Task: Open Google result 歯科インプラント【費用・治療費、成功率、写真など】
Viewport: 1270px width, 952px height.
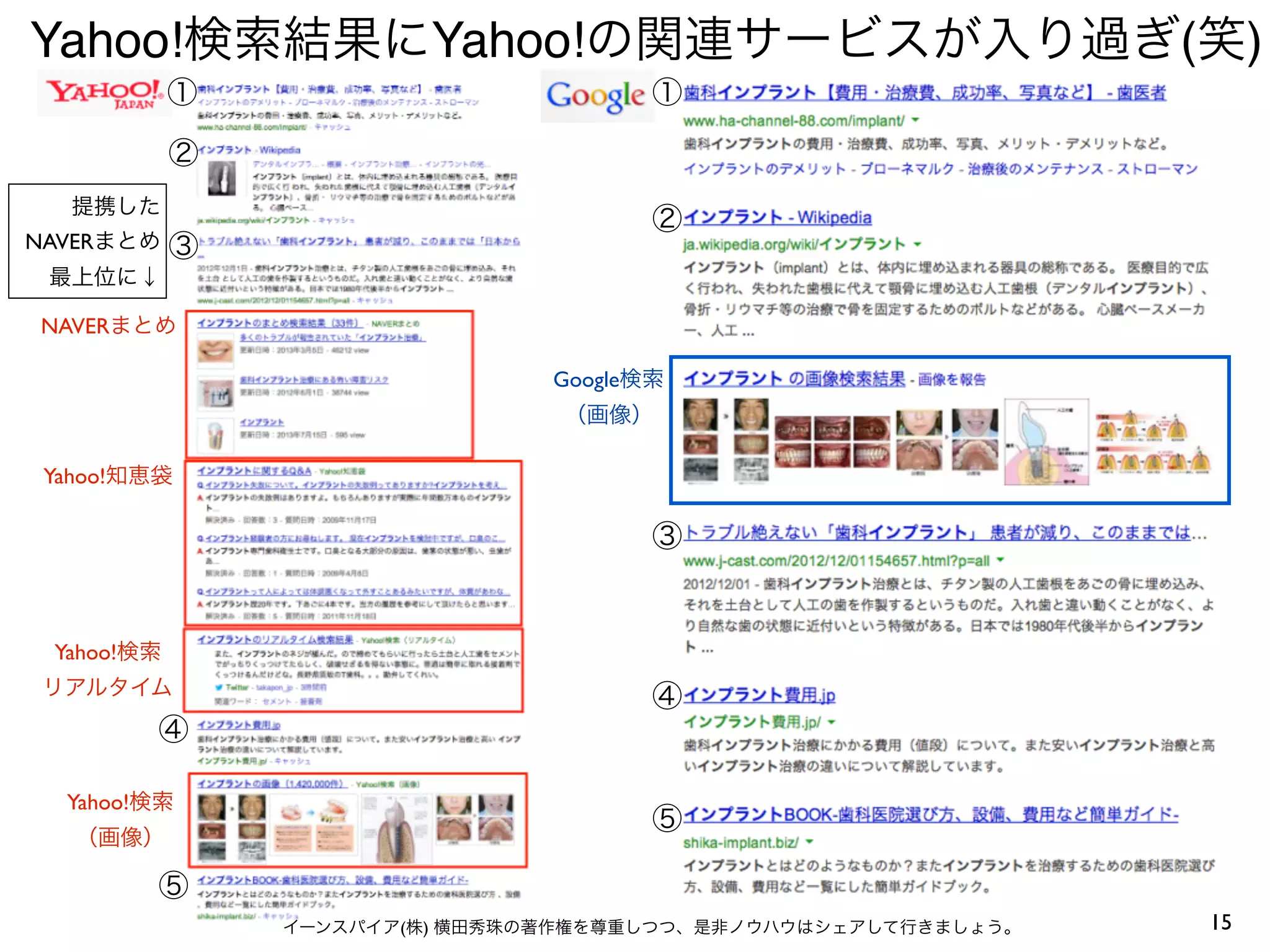Action: pyautogui.click(x=925, y=93)
